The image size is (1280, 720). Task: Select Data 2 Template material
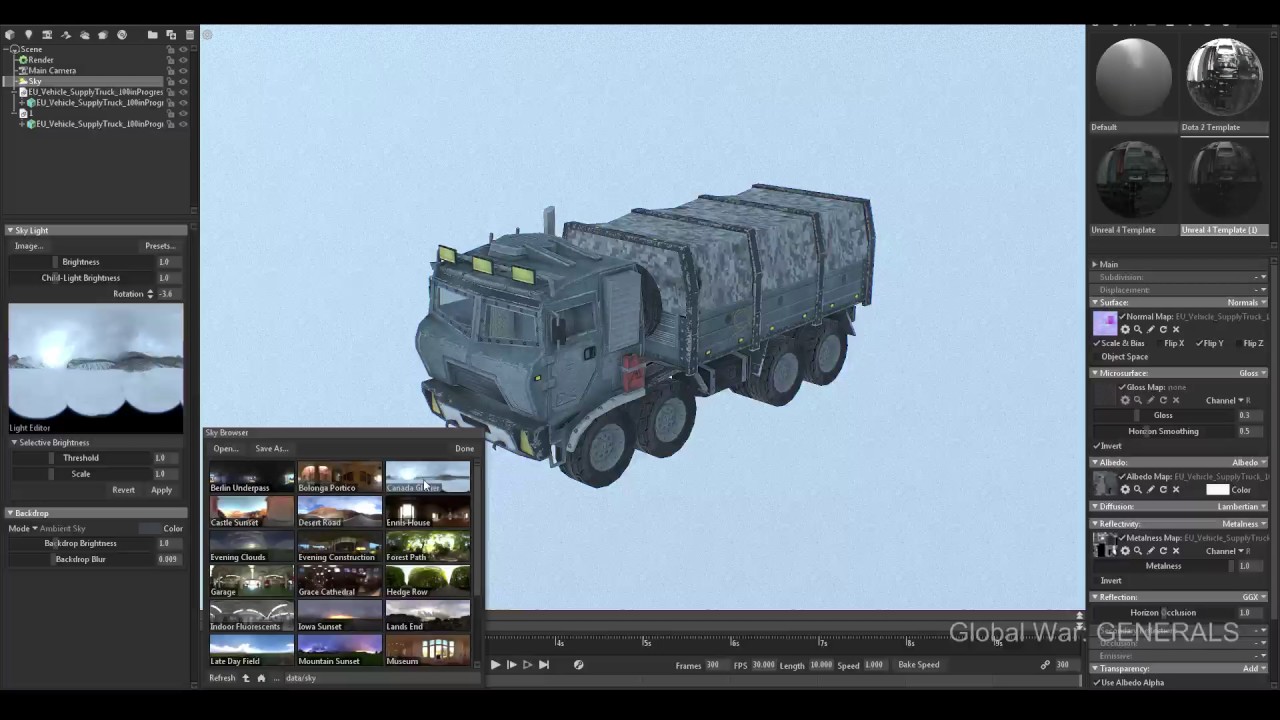pyautogui.click(x=1223, y=79)
